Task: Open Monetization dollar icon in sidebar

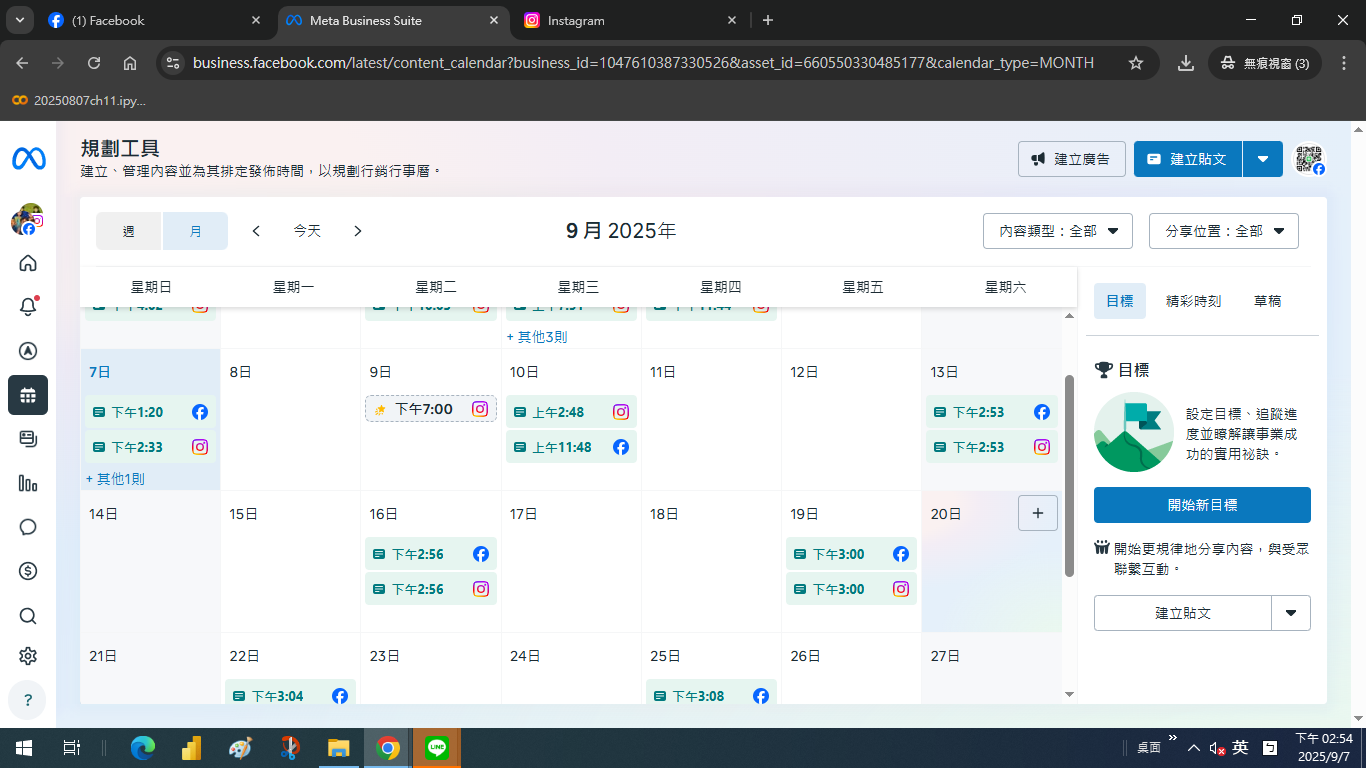Action: pyautogui.click(x=28, y=571)
